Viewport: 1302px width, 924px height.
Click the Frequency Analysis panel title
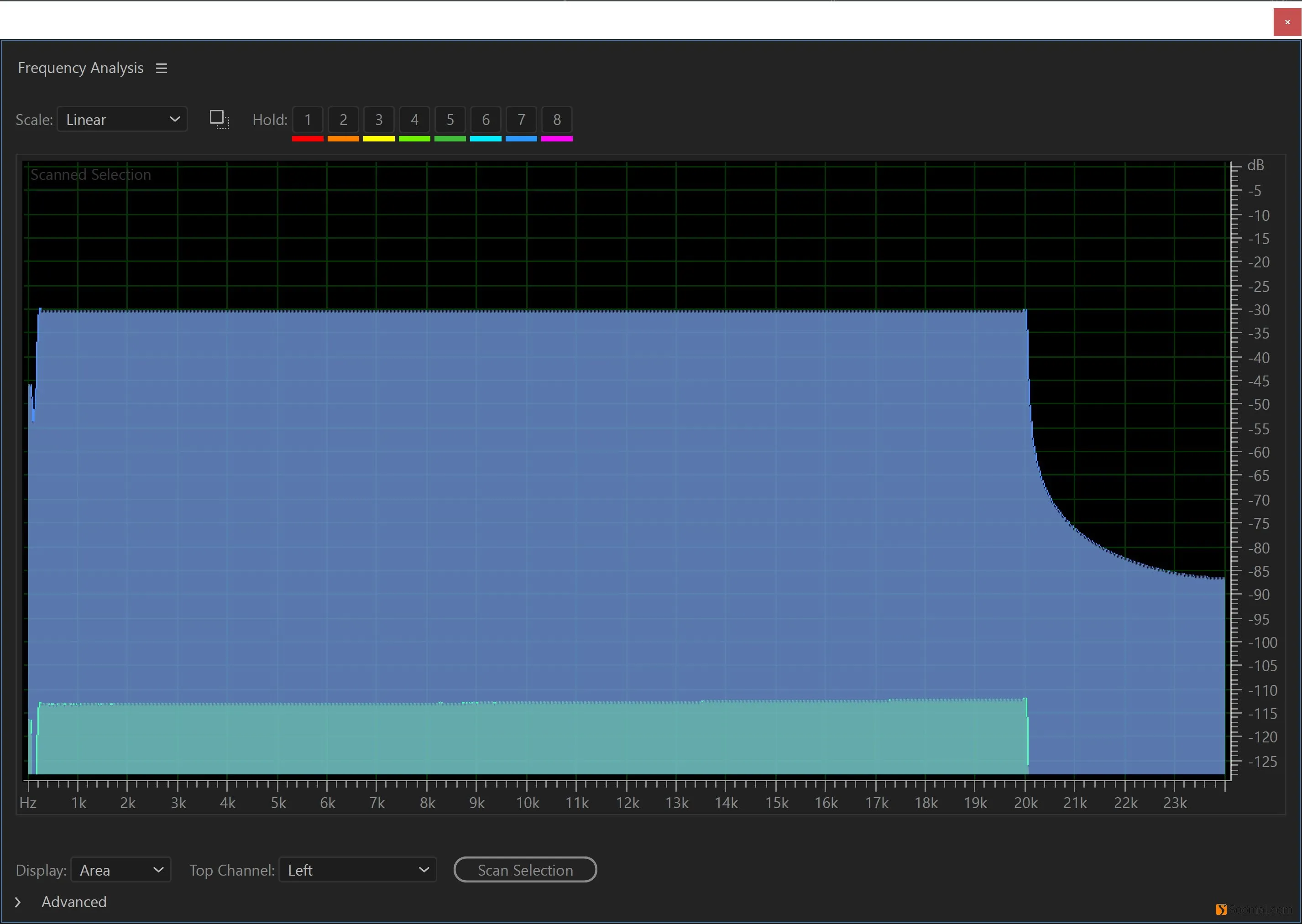point(81,68)
